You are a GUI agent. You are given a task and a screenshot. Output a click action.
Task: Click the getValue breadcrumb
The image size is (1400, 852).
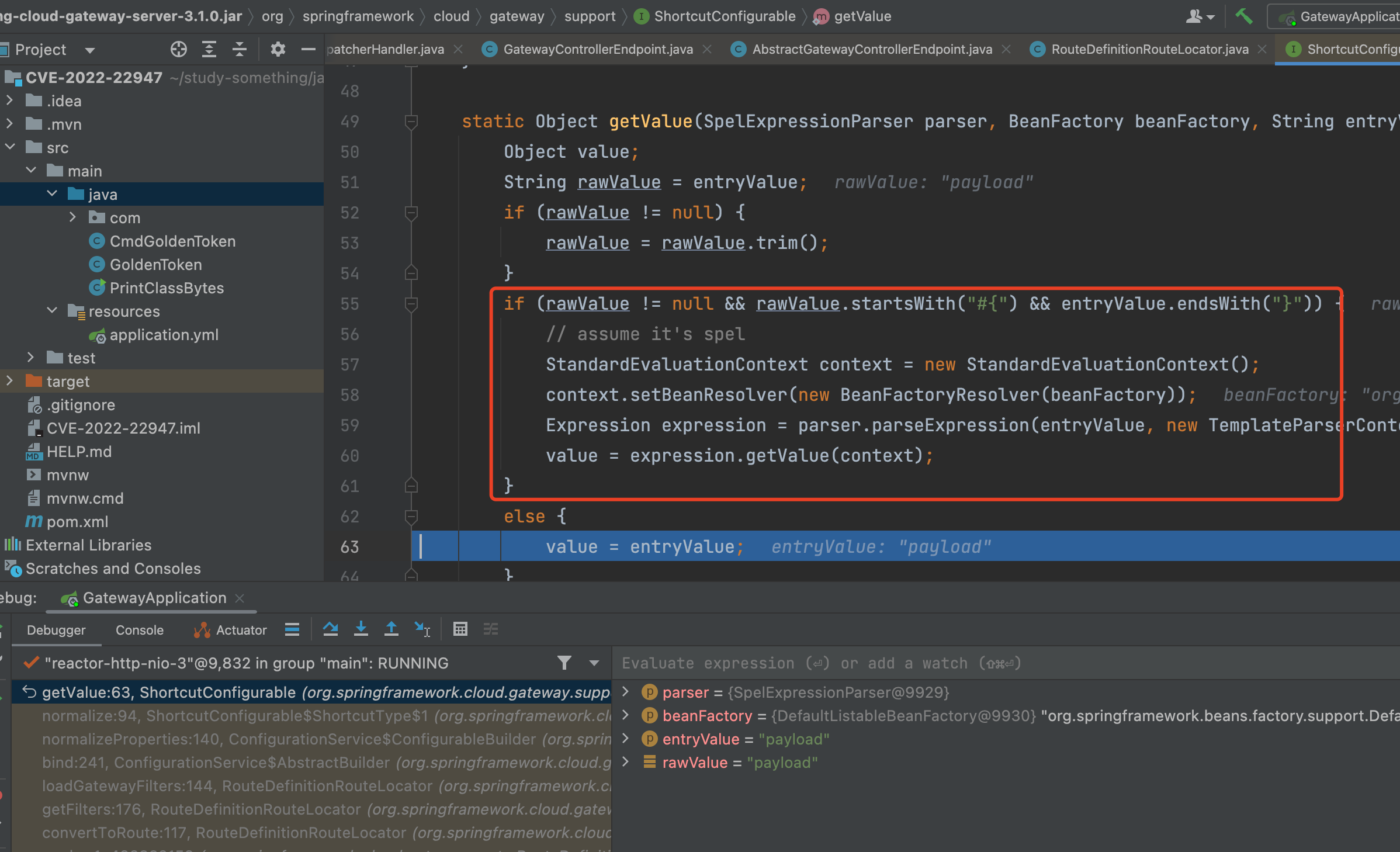tap(862, 16)
